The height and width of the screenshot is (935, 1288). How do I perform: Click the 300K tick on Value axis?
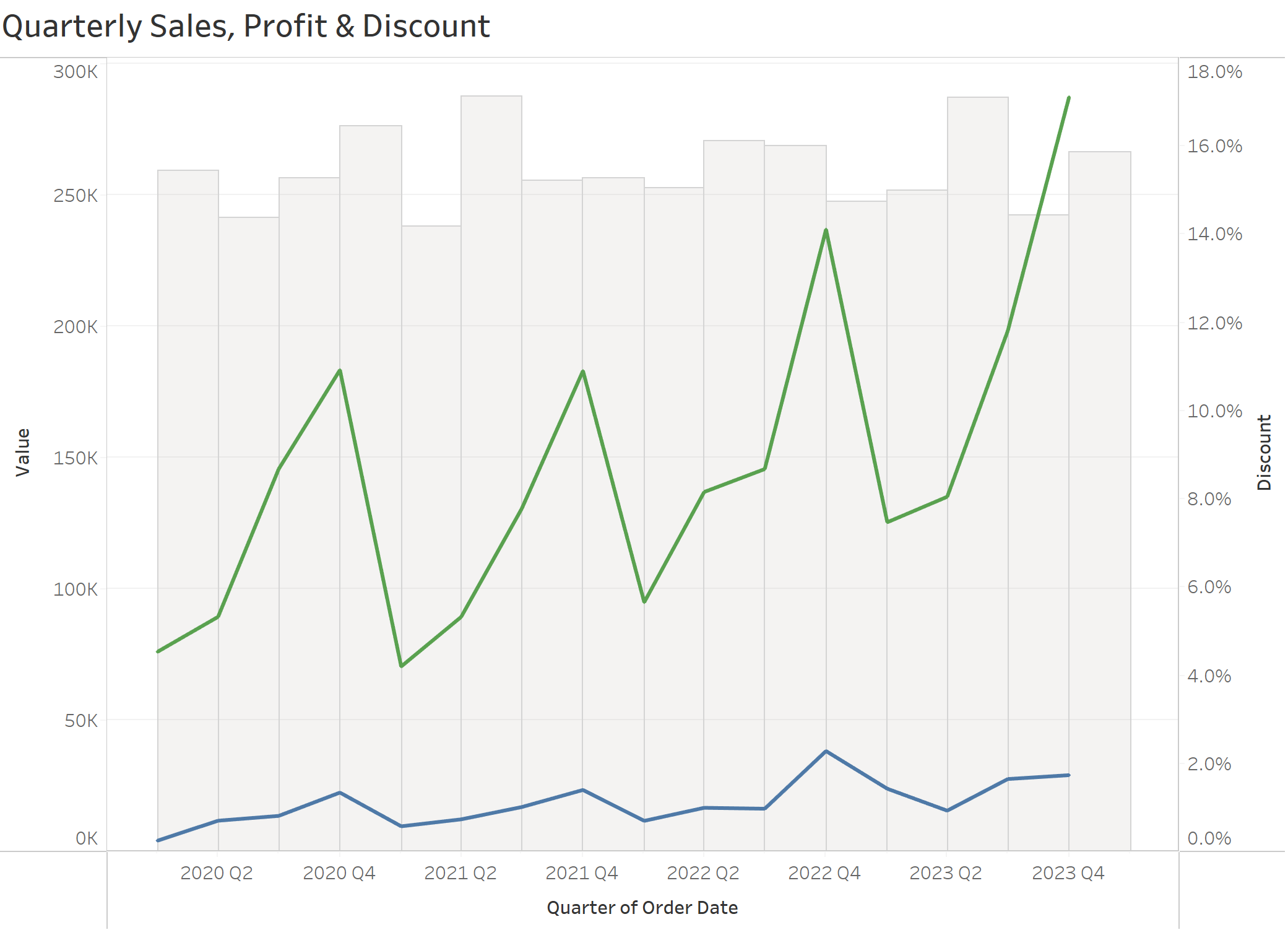coord(76,72)
